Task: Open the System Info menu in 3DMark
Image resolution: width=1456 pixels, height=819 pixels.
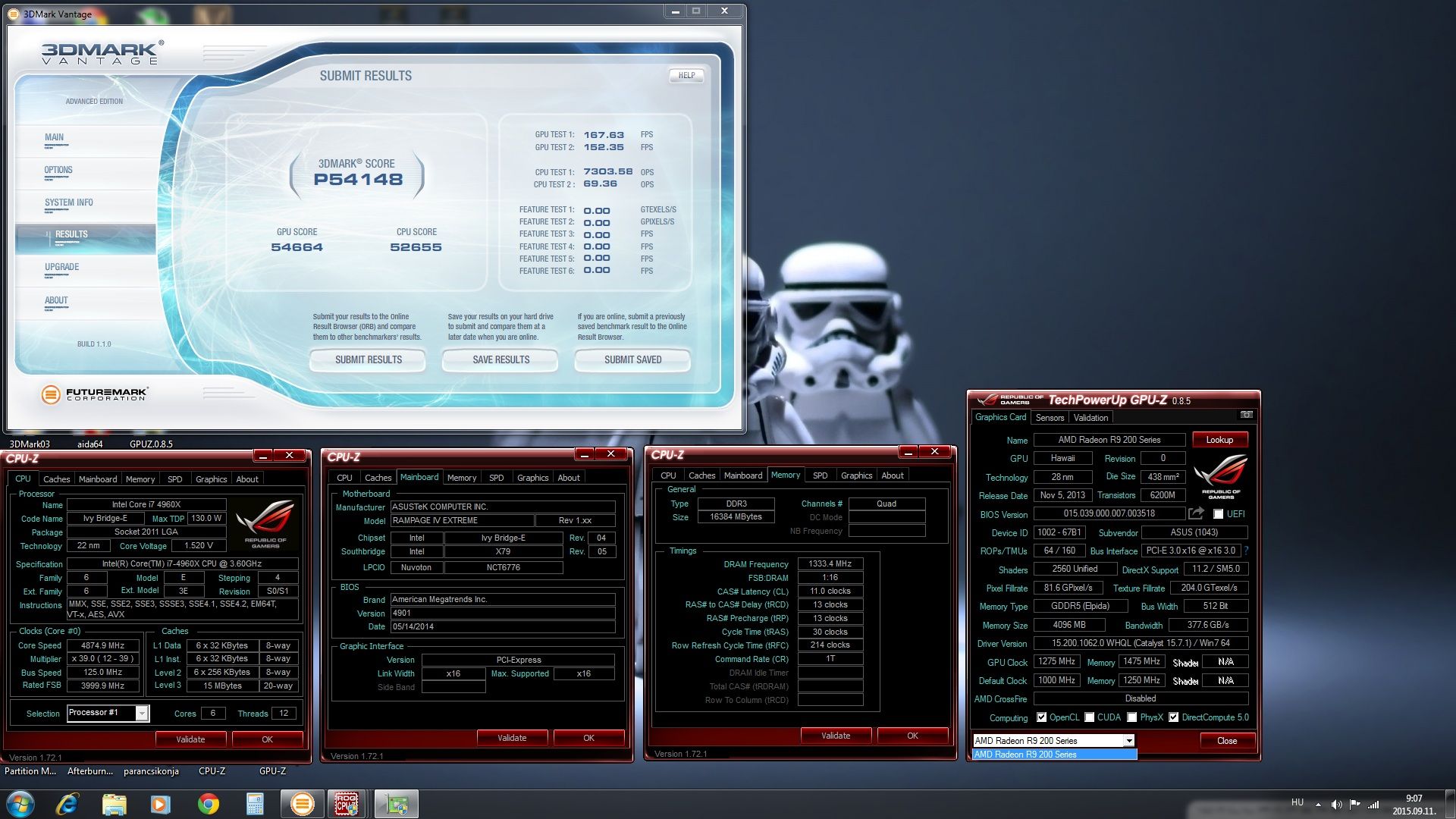Action: [69, 202]
